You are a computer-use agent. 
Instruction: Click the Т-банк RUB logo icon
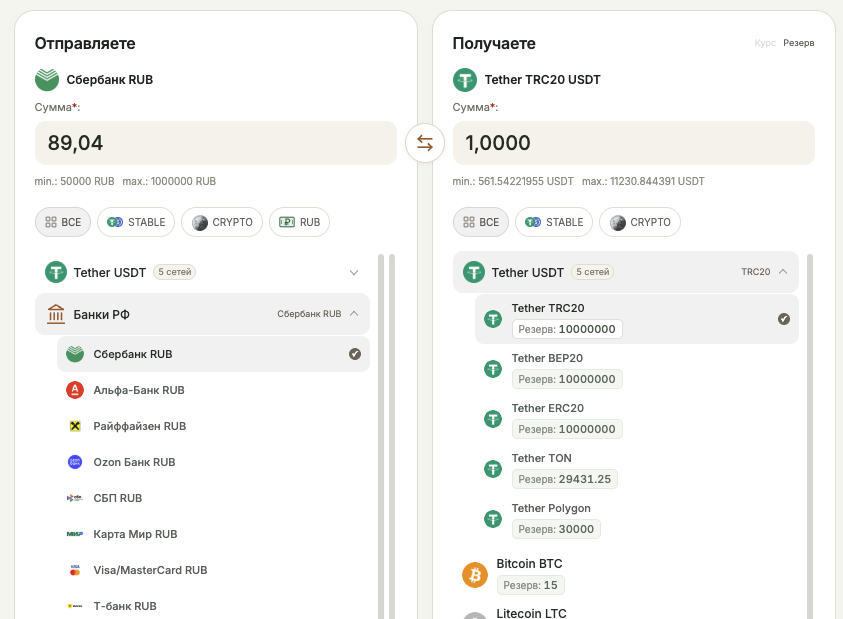[x=75, y=606]
